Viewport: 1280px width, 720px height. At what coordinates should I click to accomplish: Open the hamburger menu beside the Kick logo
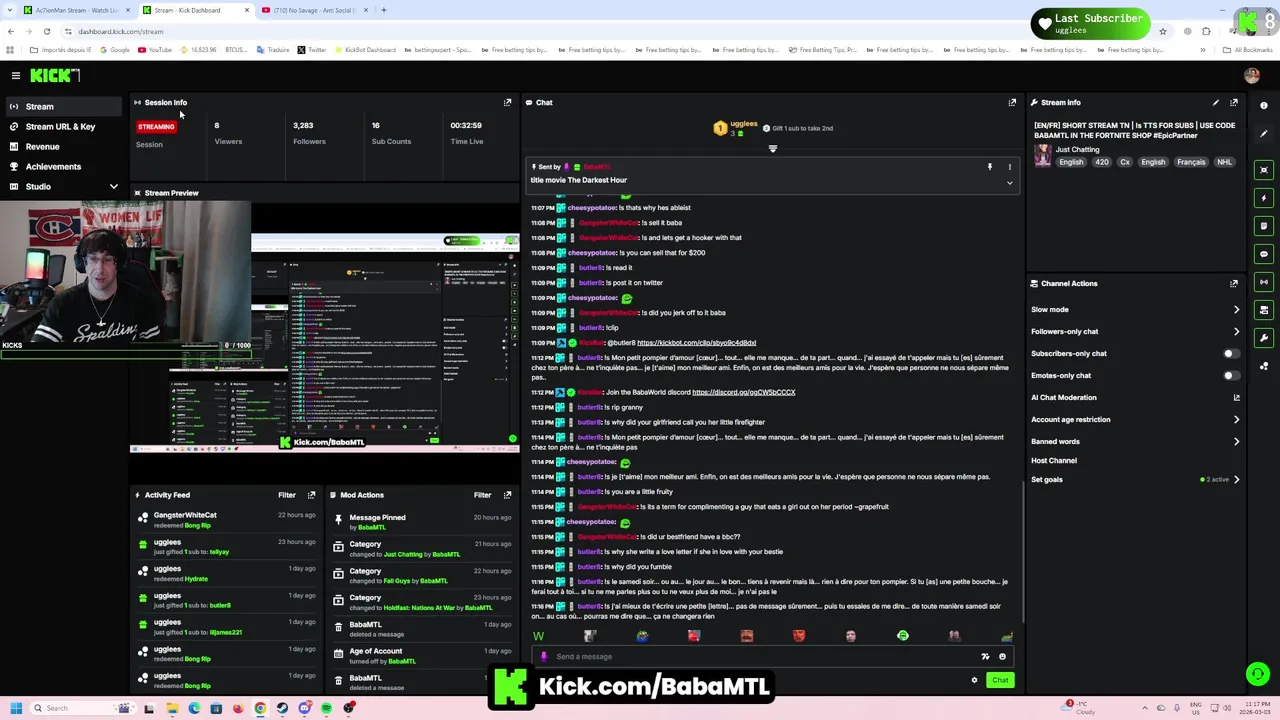point(15,76)
